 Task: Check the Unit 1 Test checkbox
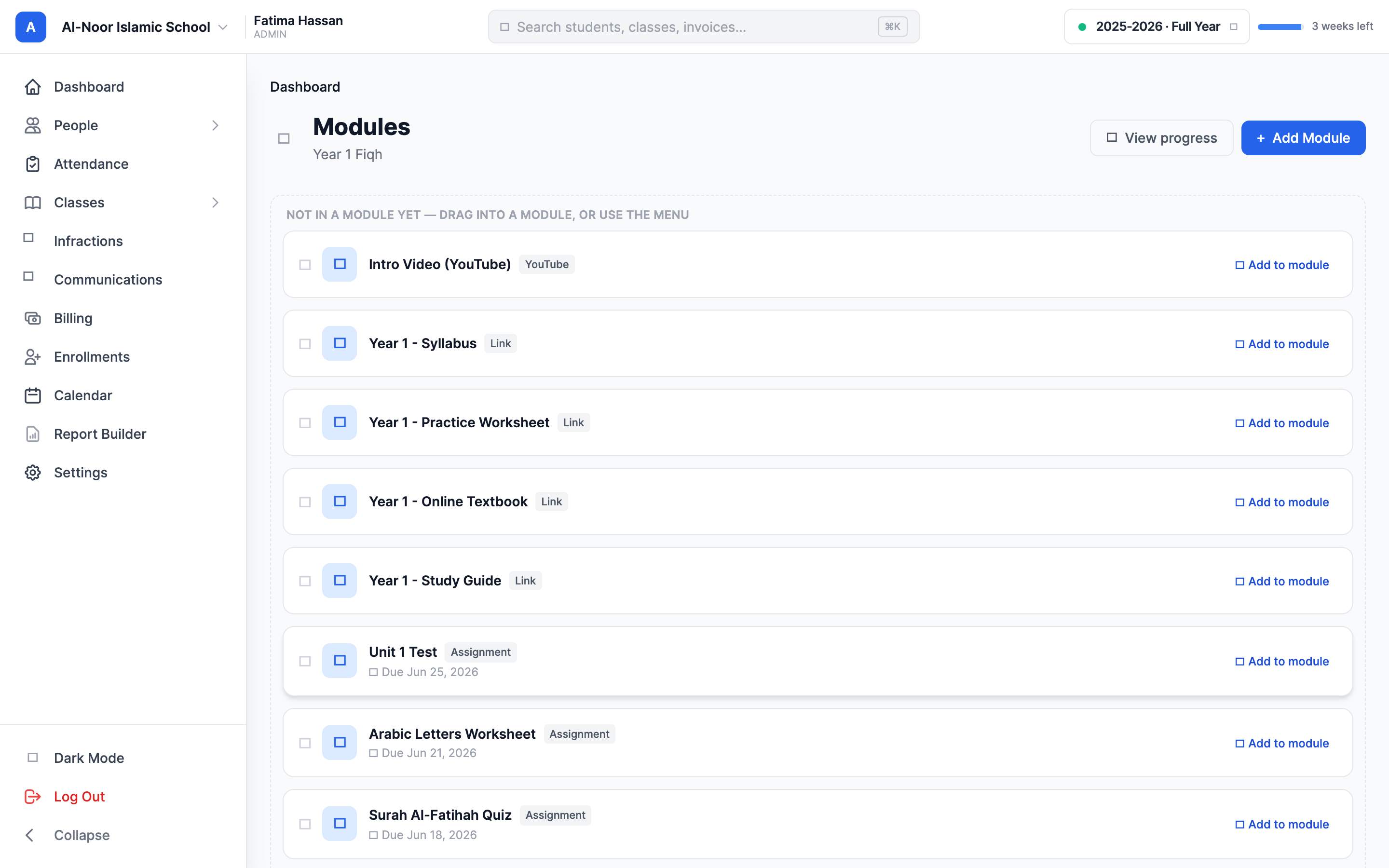click(x=305, y=661)
